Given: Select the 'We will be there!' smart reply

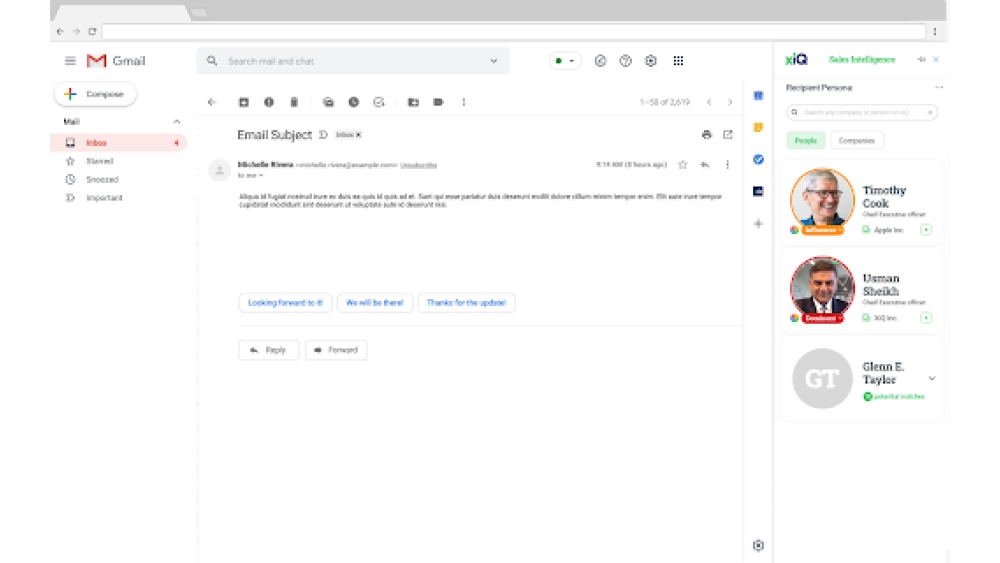Looking at the screenshot, I should (374, 303).
